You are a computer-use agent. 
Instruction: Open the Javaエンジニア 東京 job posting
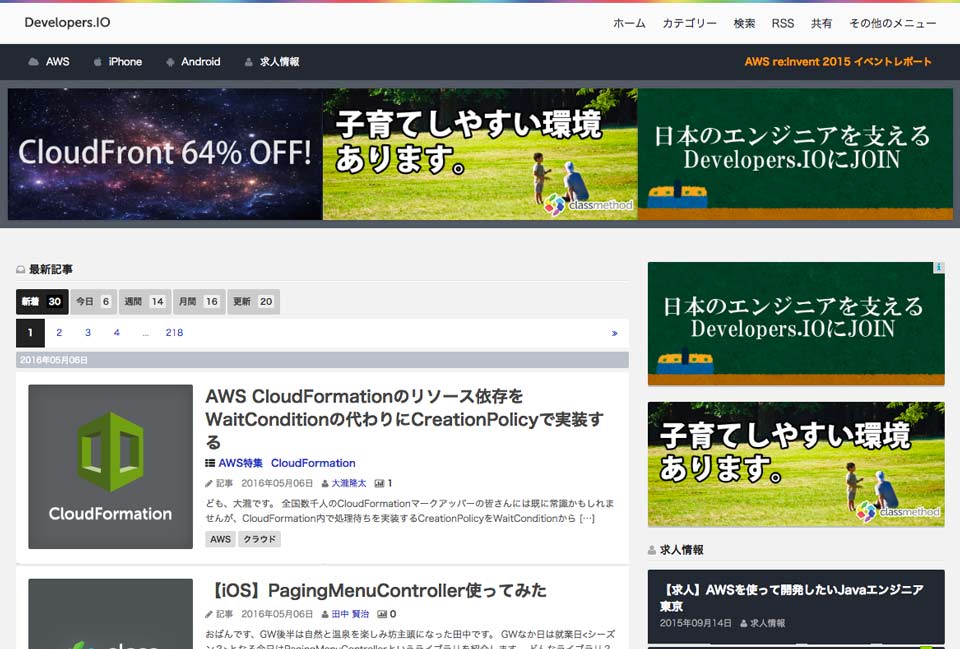[x=791, y=598]
